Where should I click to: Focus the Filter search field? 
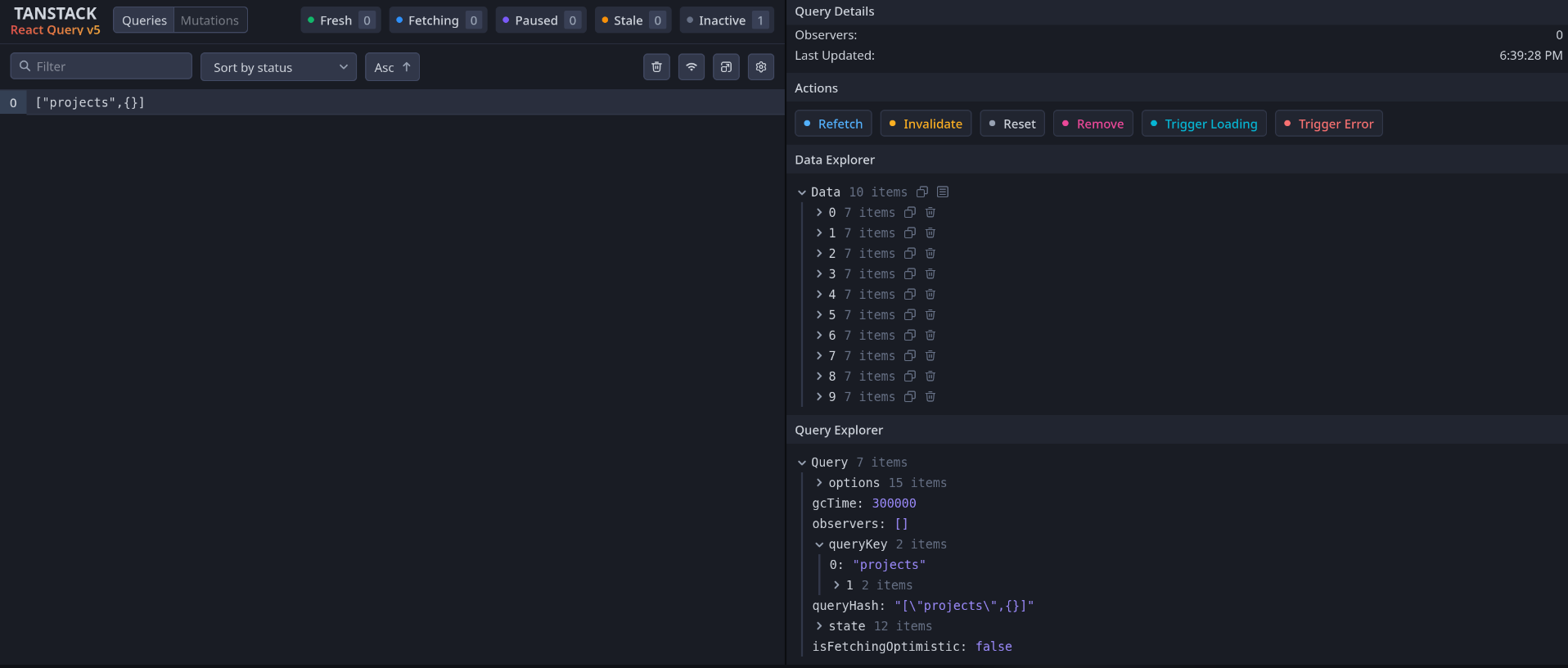101,66
